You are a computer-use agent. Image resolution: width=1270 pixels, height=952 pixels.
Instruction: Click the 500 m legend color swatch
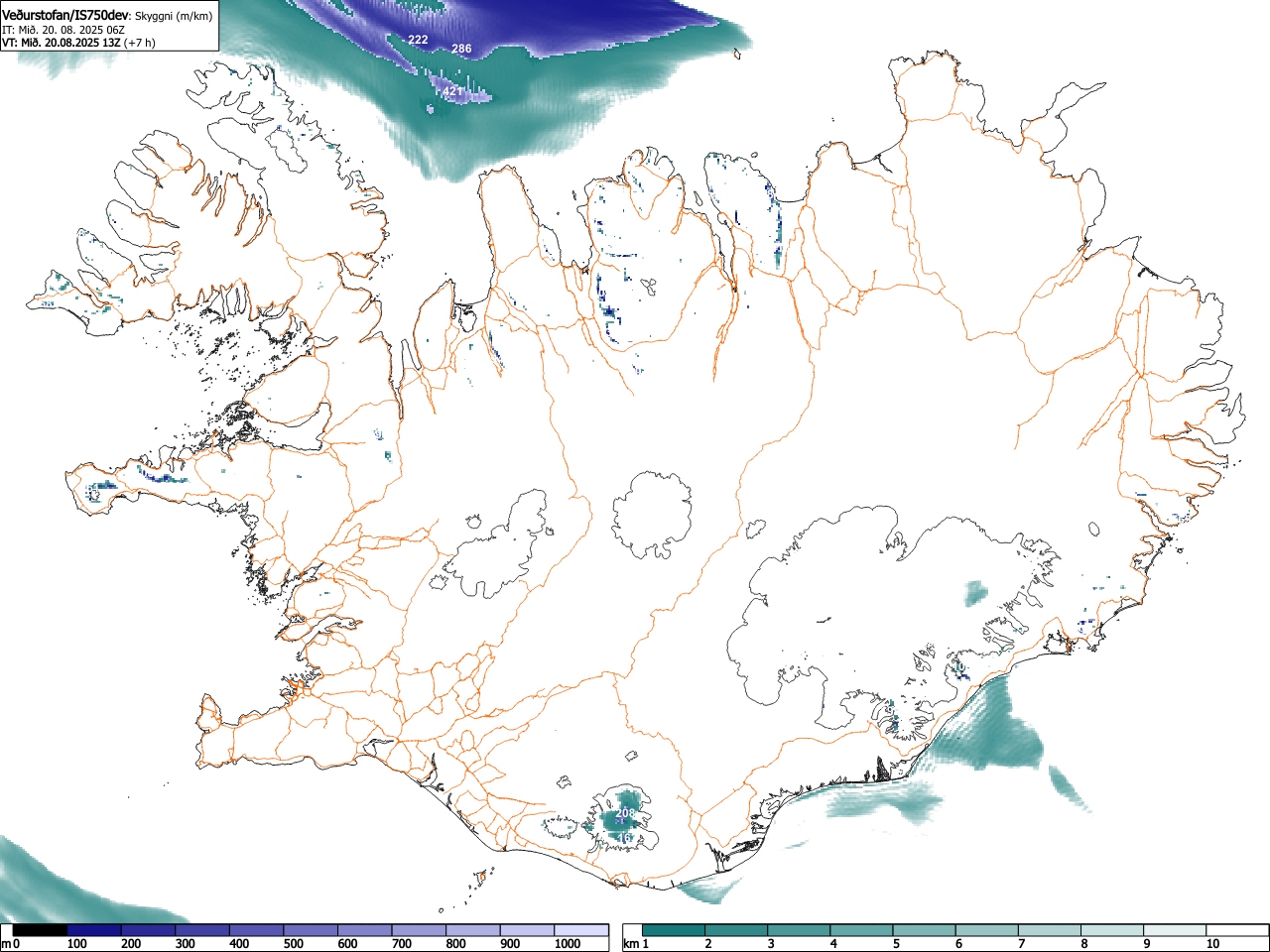click(311, 930)
